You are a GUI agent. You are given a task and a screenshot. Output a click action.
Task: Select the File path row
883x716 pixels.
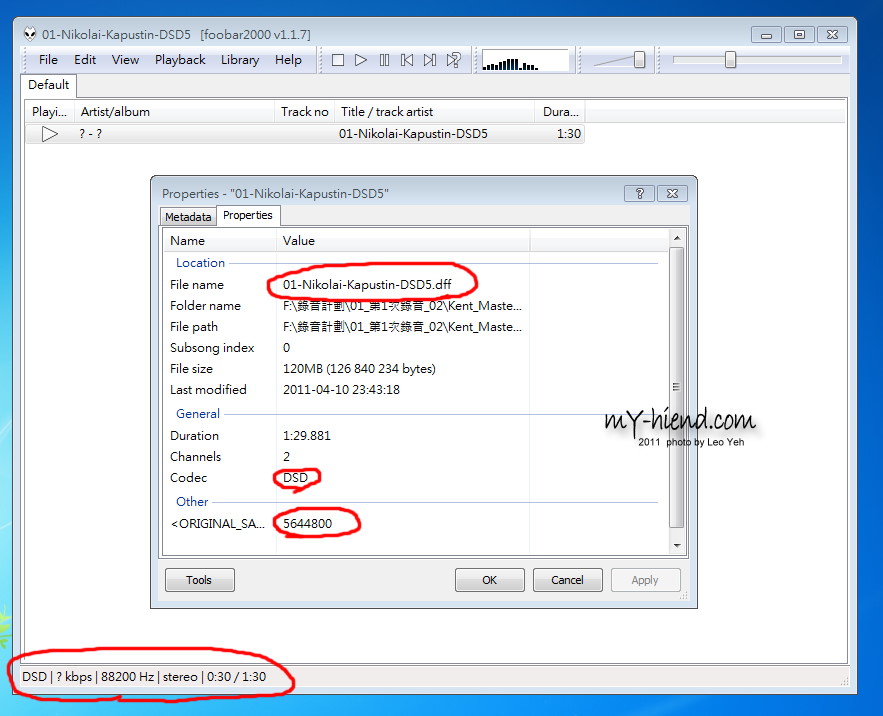tap(346, 327)
